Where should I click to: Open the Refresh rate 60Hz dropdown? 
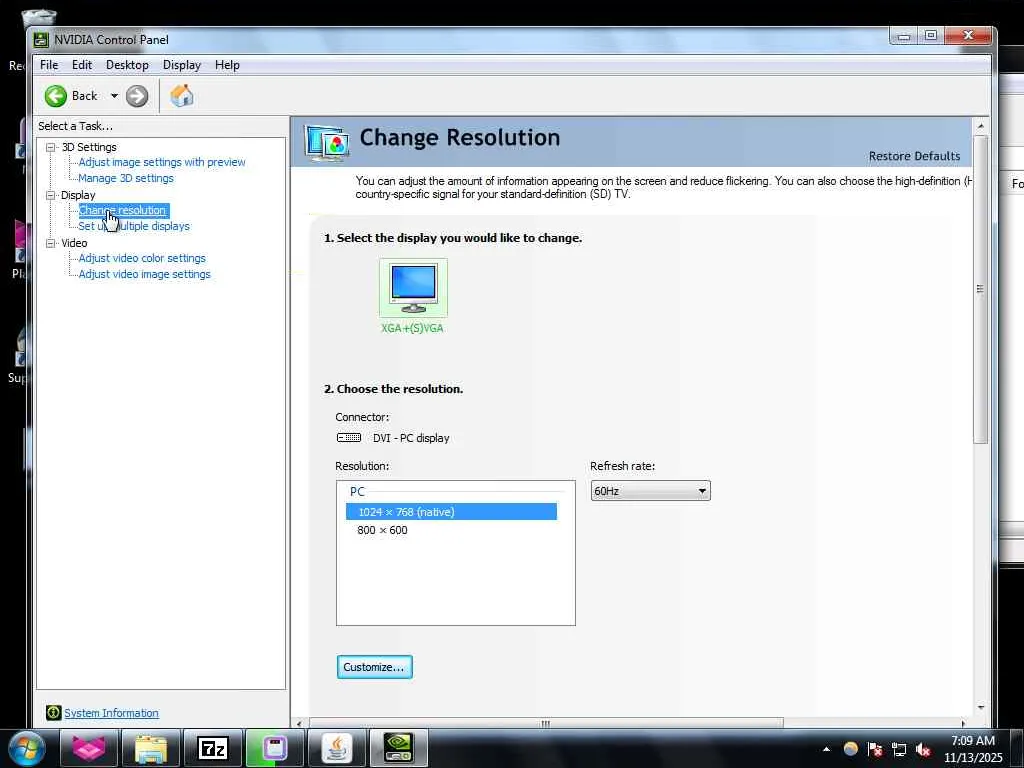coord(650,491)
